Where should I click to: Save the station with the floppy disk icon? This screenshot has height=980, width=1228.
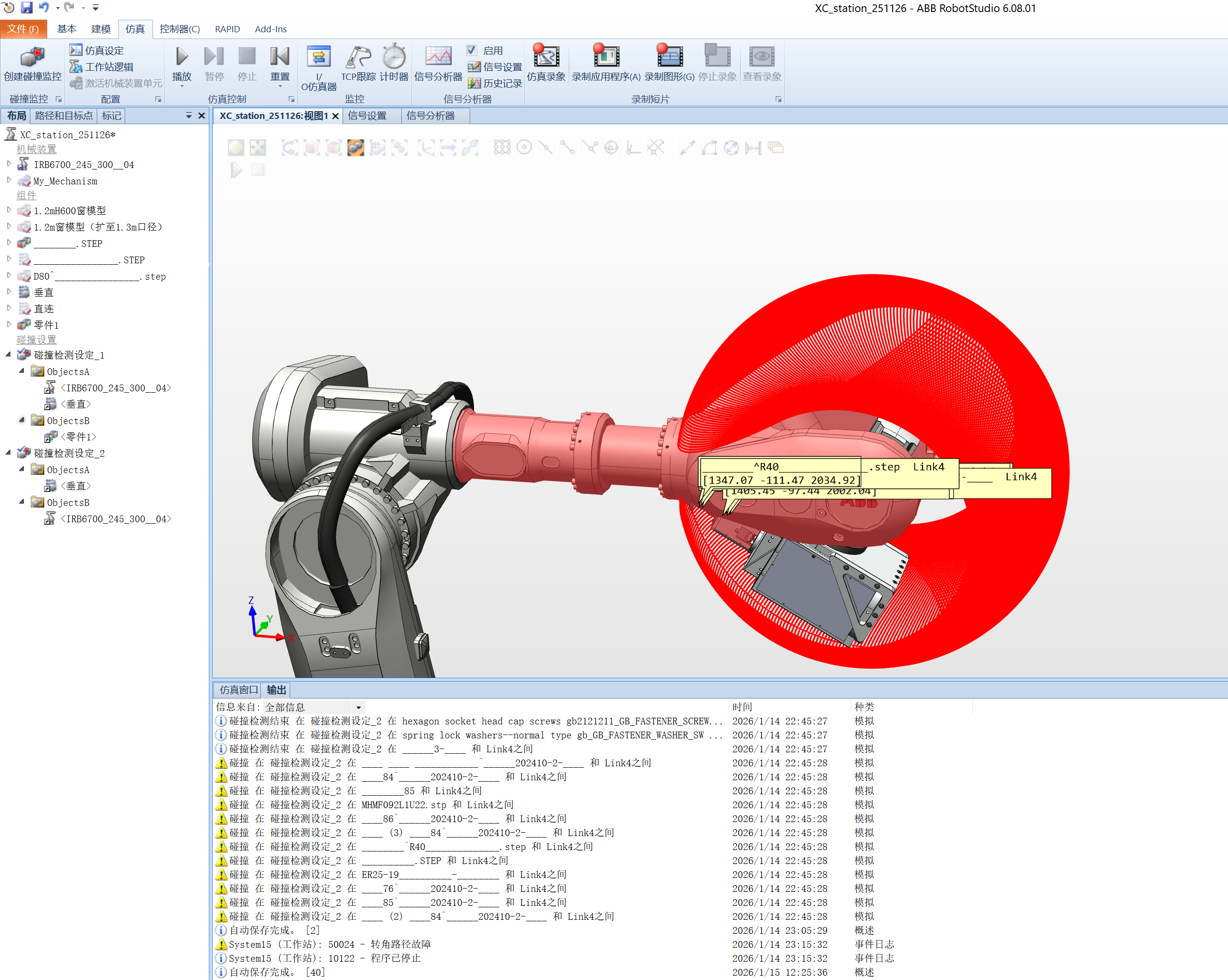point(26,7)
